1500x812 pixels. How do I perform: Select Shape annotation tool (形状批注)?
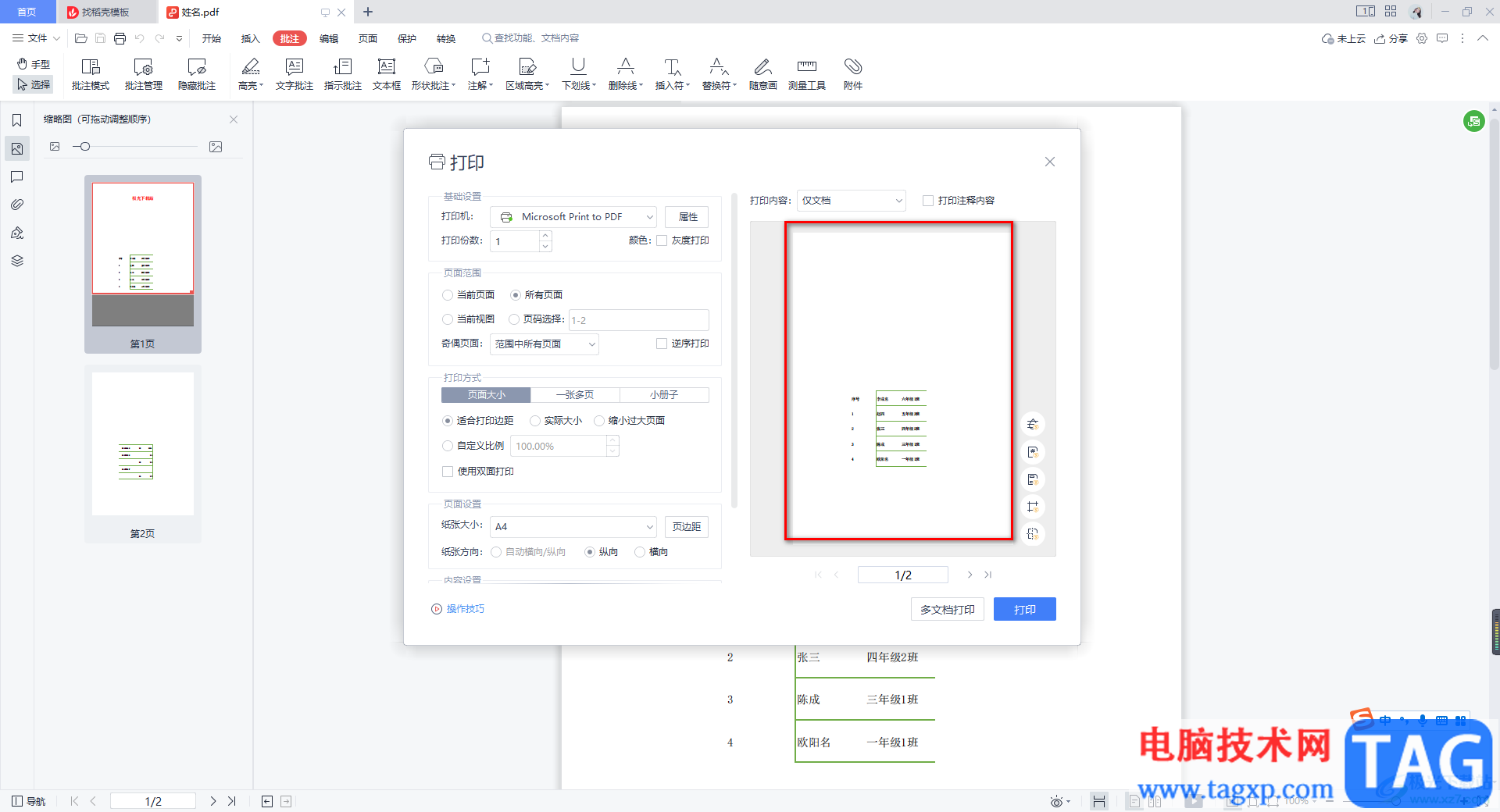pyautogui.click(x=434, y=74)
